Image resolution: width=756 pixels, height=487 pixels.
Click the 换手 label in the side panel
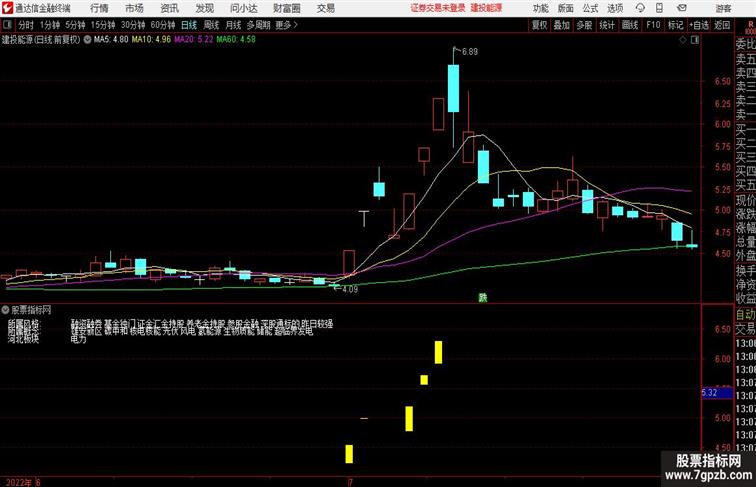[745, 271]
